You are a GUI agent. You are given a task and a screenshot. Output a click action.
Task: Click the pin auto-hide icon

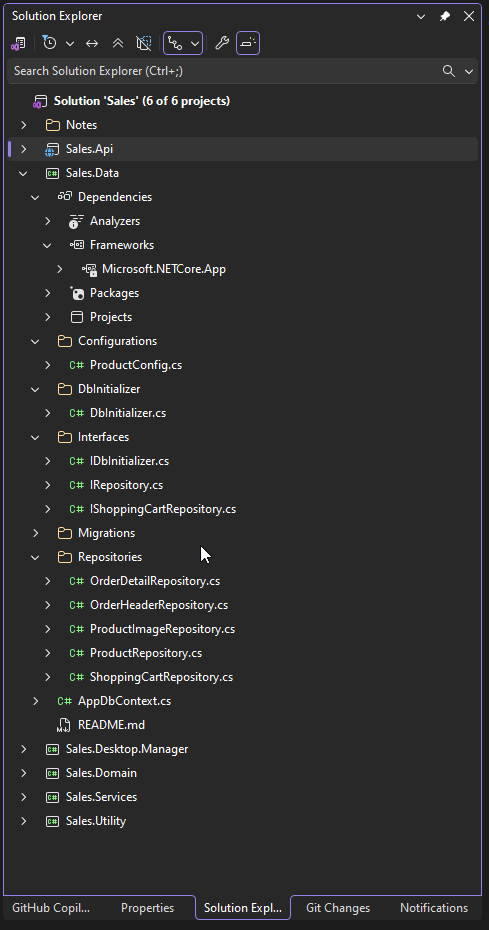click(x=444, y=17)
